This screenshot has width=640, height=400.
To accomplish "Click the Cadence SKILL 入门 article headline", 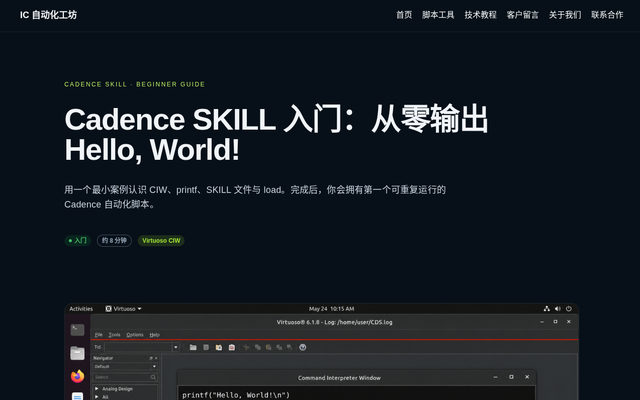I will (276, 134).
